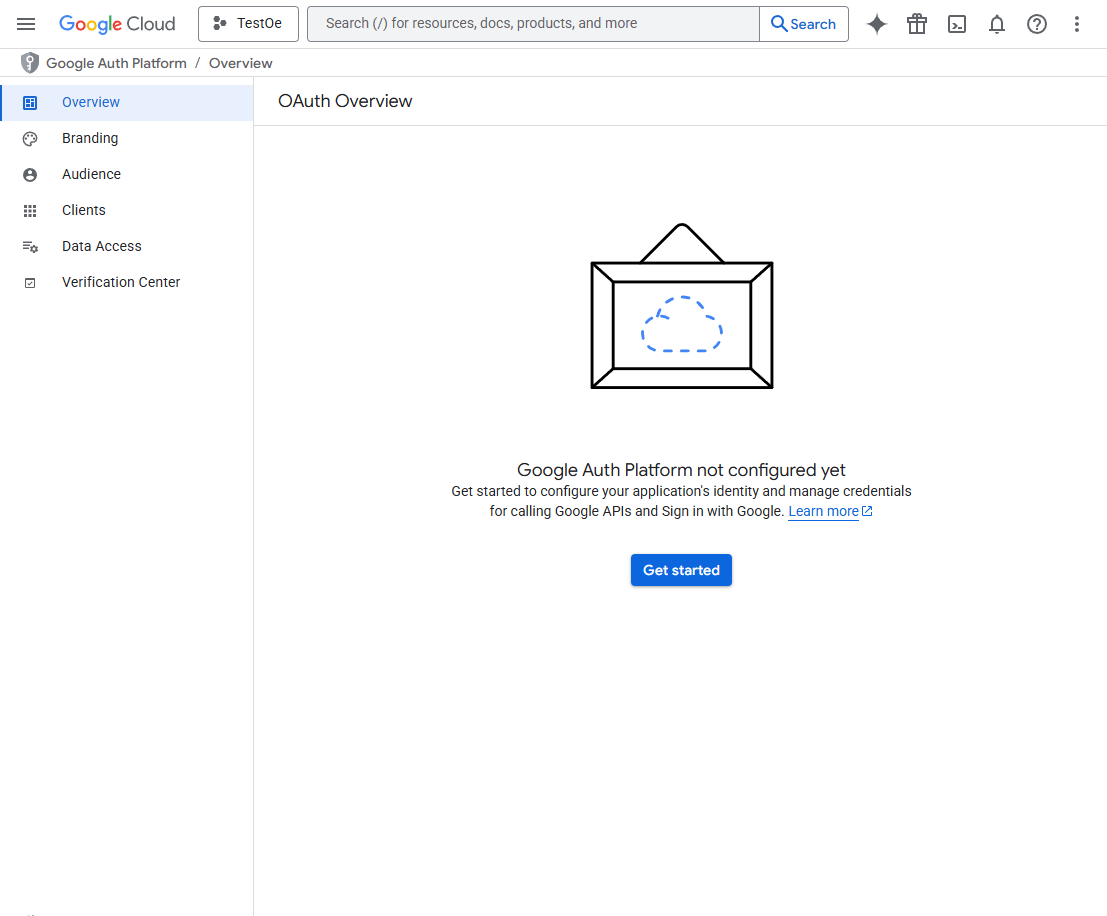Click the Audience person icon
The image size is (1107, 916).
pyautogui.click(x=30, y=175)
